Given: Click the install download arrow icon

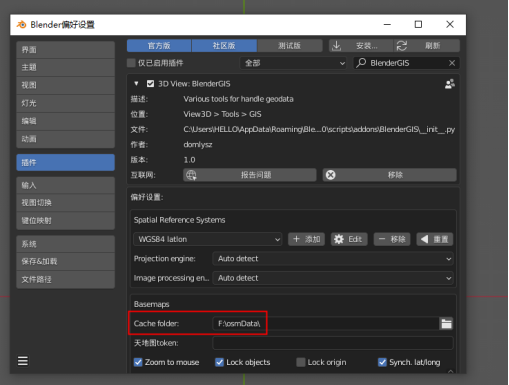Looking at the screenshot, I should pos(336,46).
